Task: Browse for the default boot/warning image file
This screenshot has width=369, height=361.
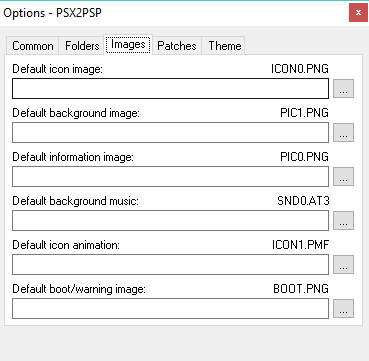Action: tap(343, 308)
